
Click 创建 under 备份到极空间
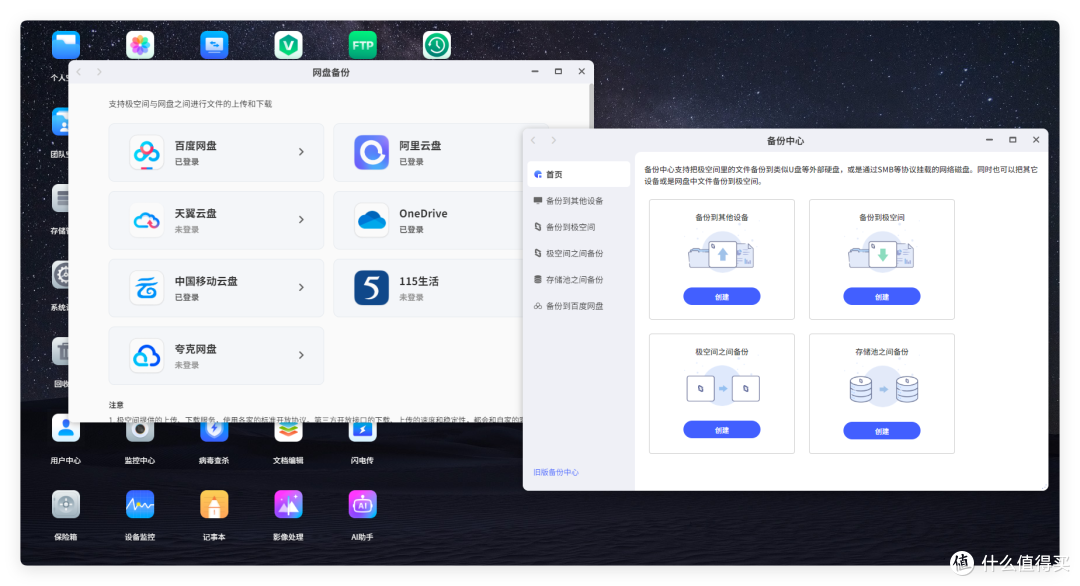coord(882,297)
